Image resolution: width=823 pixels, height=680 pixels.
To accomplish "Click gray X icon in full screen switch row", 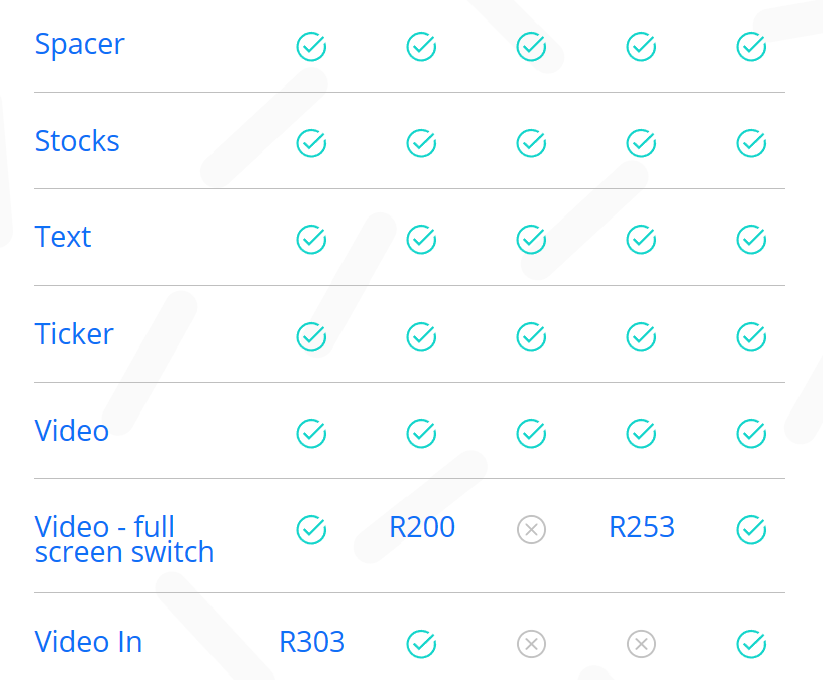I will pos(531,530).
